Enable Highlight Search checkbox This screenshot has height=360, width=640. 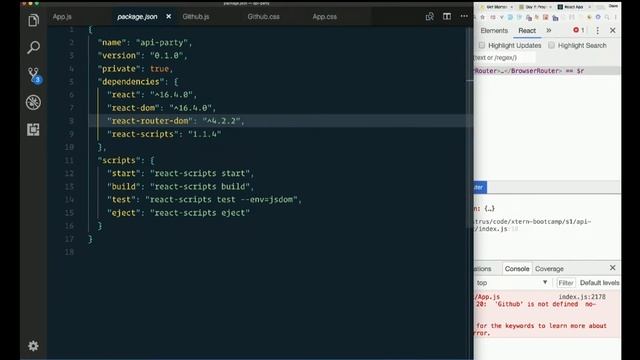pyautogui.click(x=551, y=45)
